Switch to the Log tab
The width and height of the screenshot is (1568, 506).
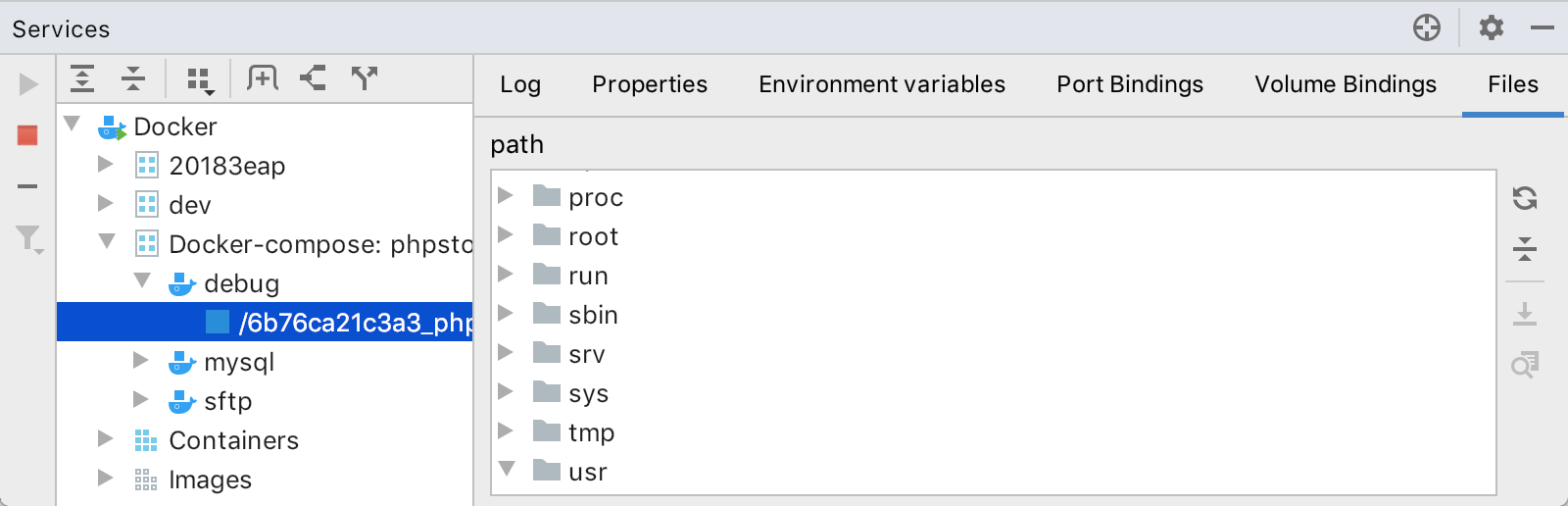point(520,84)
